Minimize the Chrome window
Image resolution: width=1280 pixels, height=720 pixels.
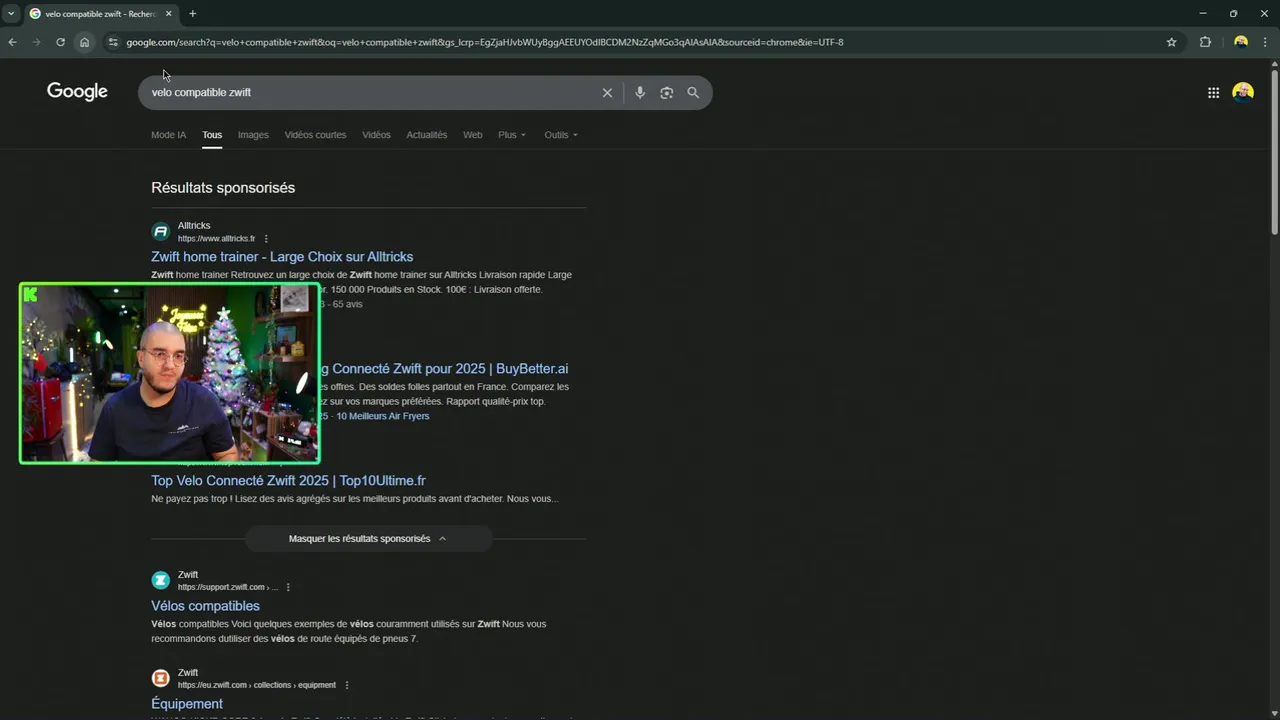[1202, 14]
